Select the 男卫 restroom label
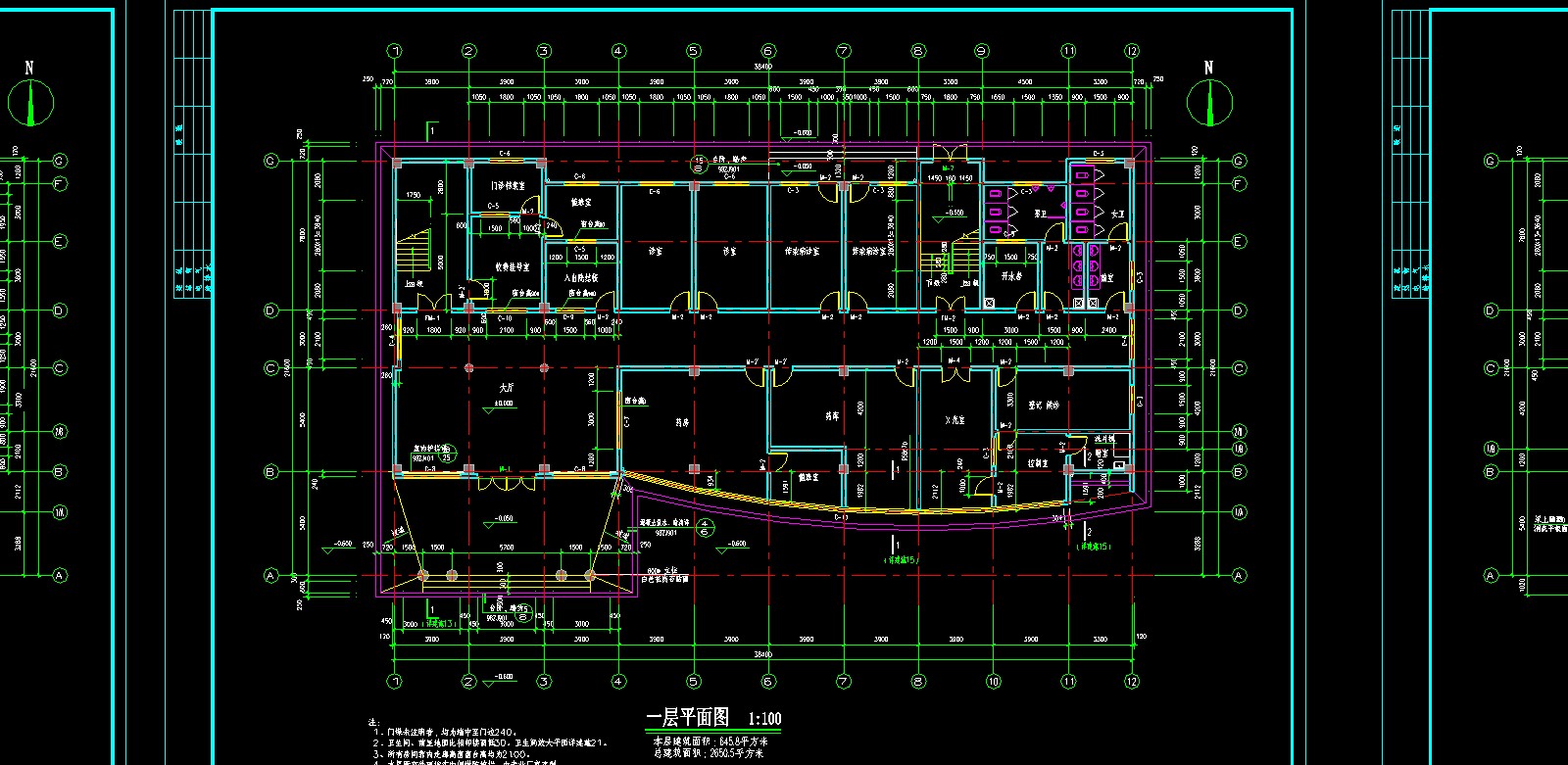The width and height of the screenshot is (1568, 765). [x=1040, y=214]
